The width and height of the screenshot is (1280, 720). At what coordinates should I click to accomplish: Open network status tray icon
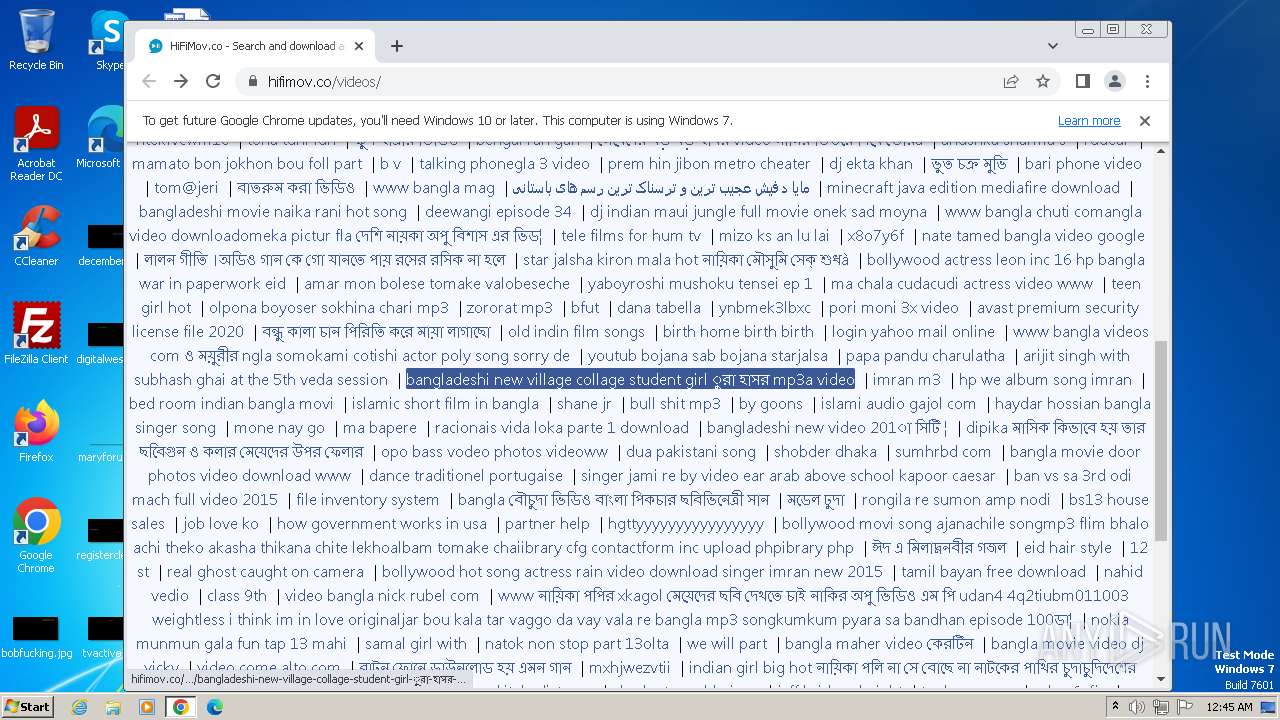tap(1161, 707)
